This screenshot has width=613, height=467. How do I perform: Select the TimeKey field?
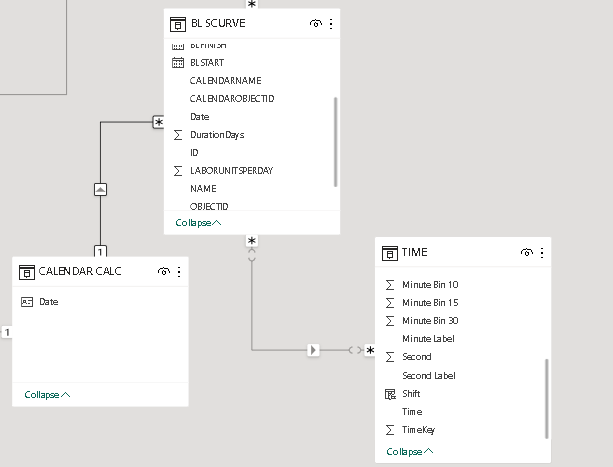(418, 429)
